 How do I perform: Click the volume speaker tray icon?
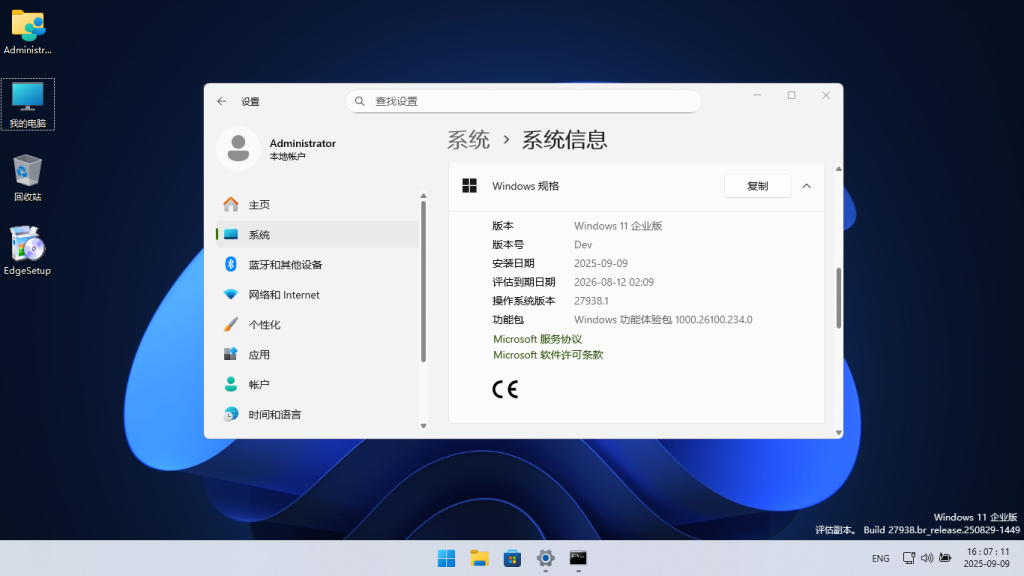(x=927, y=558)
